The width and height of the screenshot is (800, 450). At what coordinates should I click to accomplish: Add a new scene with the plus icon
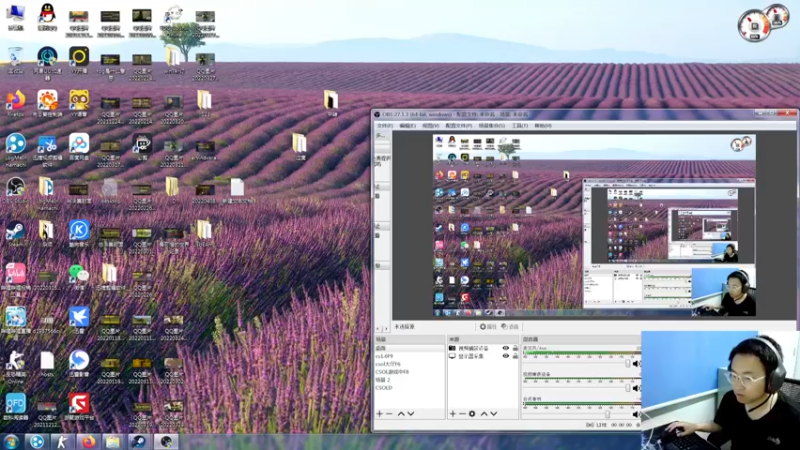[380, 414]
